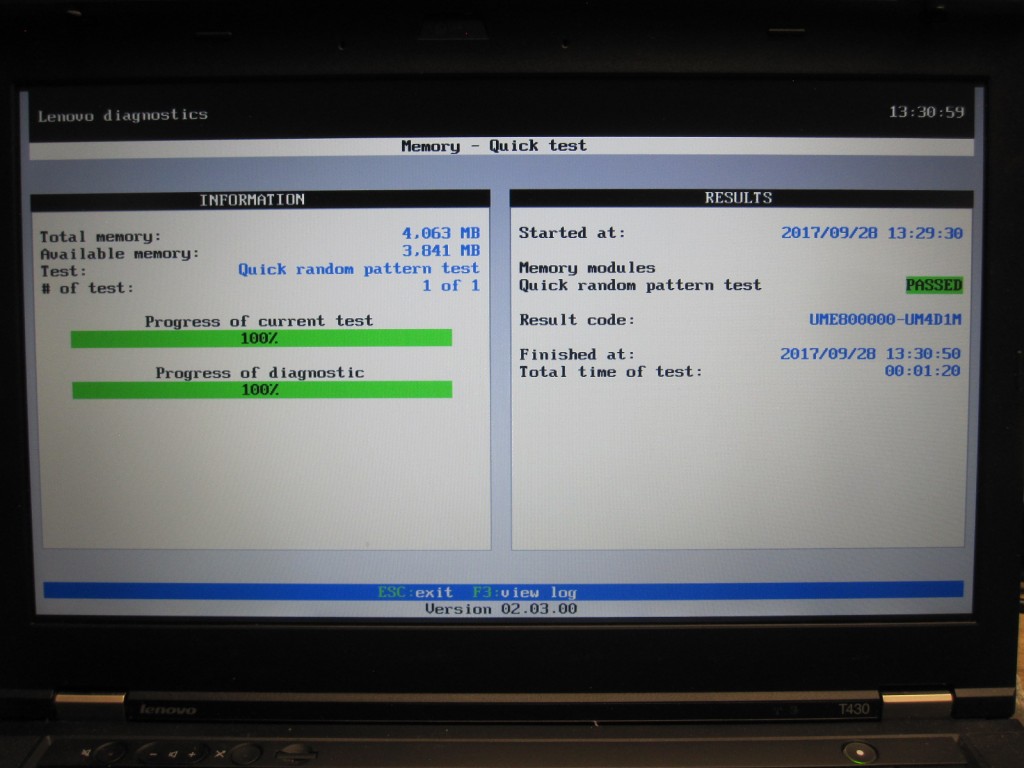Click the 'Memory - Quick test' title bar
This screenshot has height=768, width=1024.
click(501, 146)
